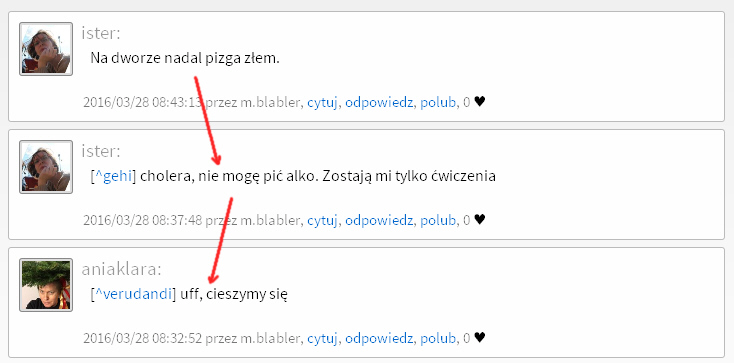The width and height of the screenshot is (734, 363).
Task: Open aniaklara's avatar thumbnail
Action: tap(46, 285)
